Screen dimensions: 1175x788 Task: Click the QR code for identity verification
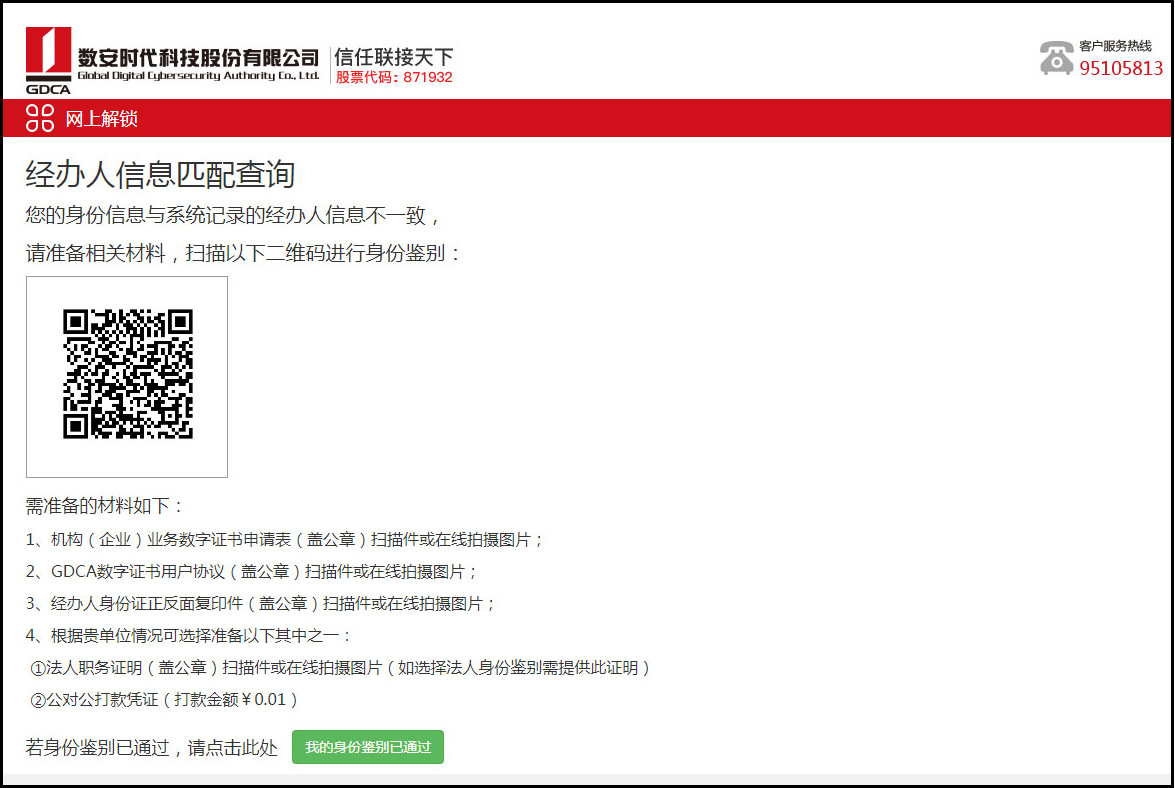click(x=128, y=374)
